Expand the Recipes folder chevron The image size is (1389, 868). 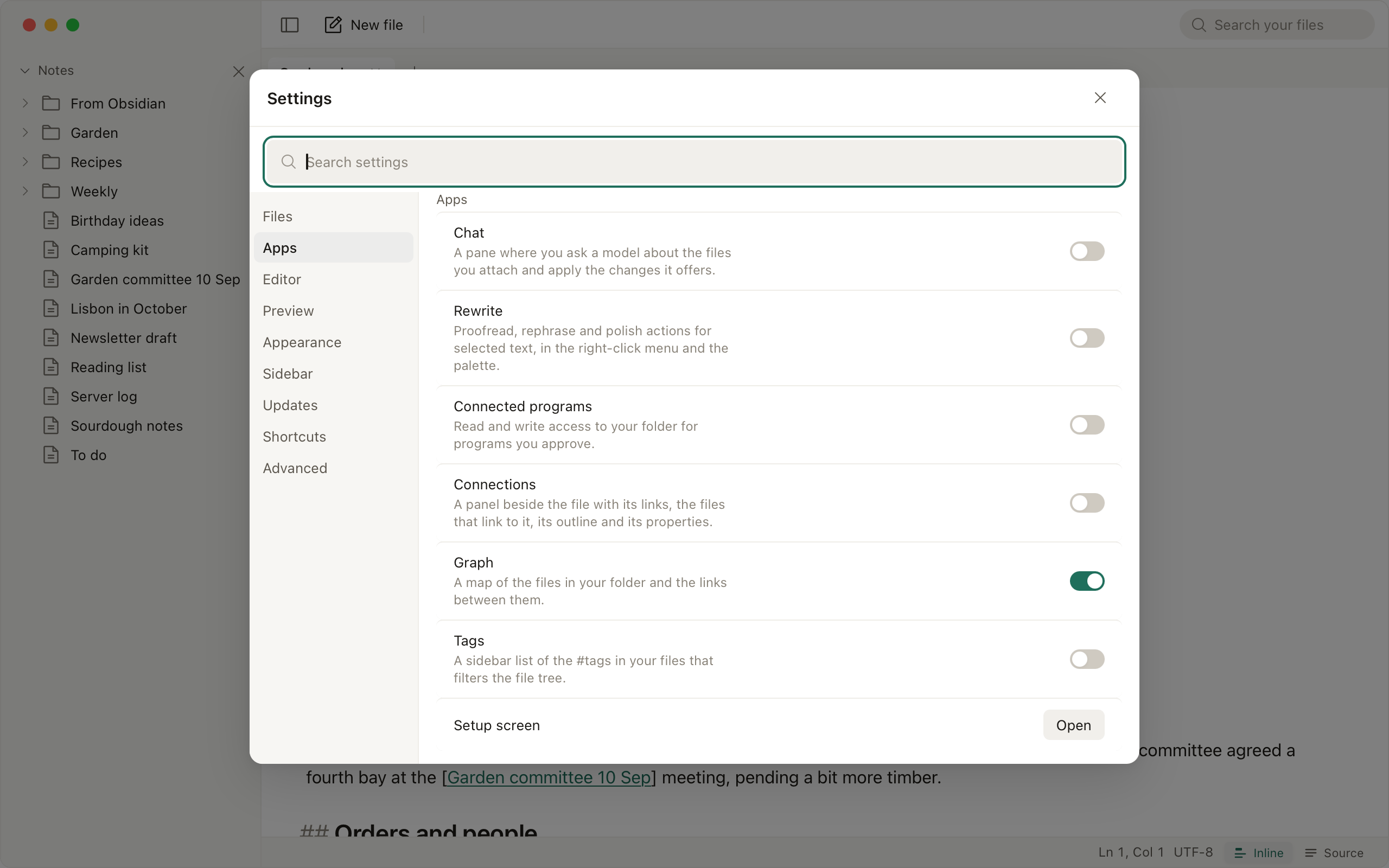pyautogui.click(x=26, y=162)
